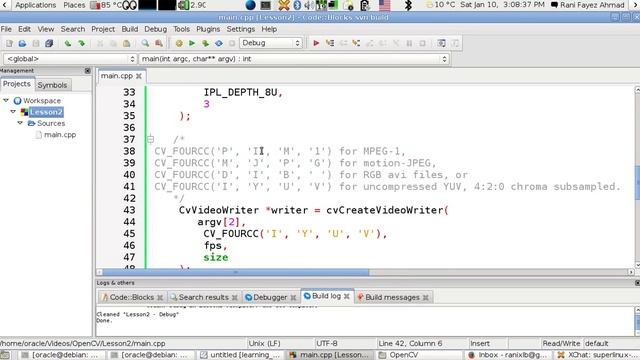This screenshot has height=360, width=640.
Task: Close the Search results tab
Action: (235, 298)
